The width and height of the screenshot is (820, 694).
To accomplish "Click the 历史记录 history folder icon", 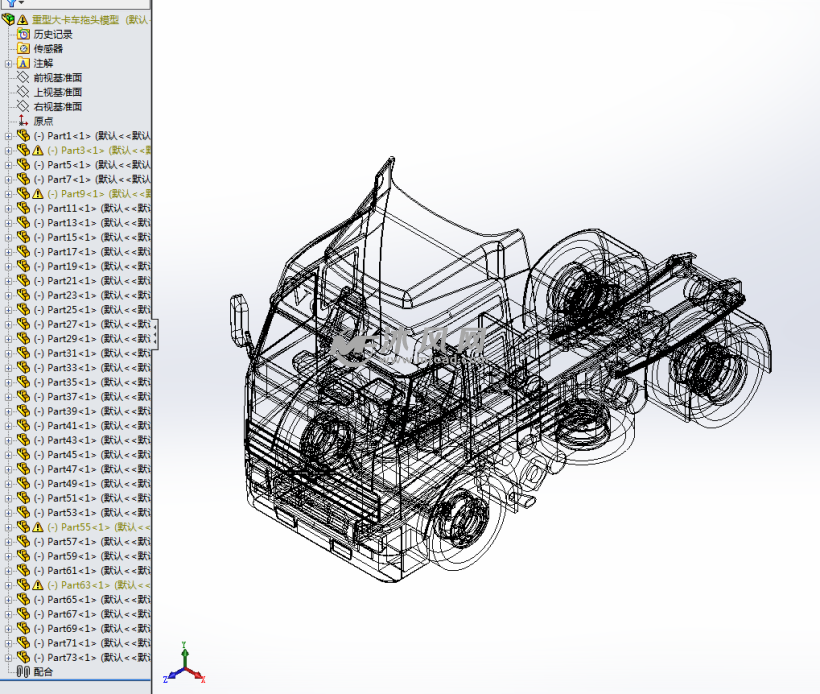I will pyautogui.click(x=24, y=34).
